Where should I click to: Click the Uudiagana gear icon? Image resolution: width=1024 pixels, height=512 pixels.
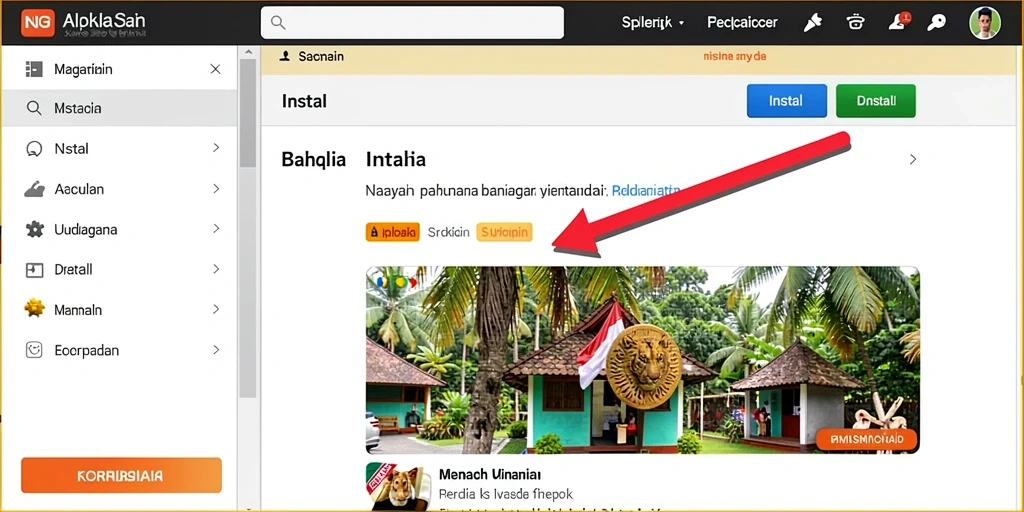[x=35, y=229]
